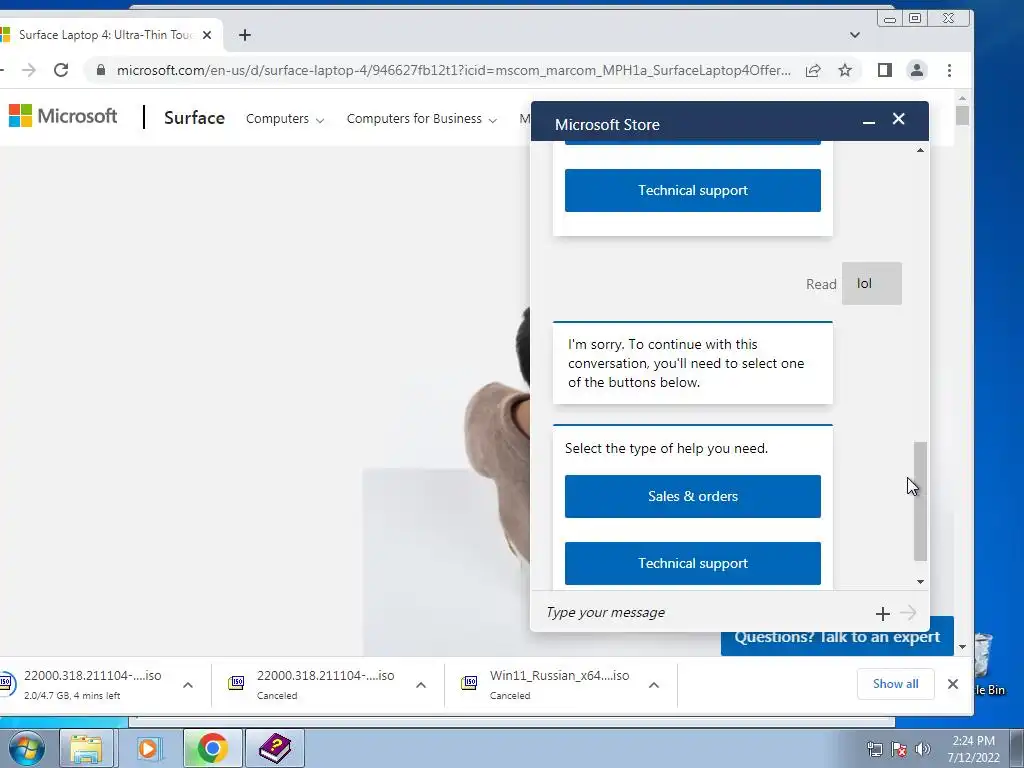Click the forward navigation arrow
1024x768 pixels.
pos(29,70)
